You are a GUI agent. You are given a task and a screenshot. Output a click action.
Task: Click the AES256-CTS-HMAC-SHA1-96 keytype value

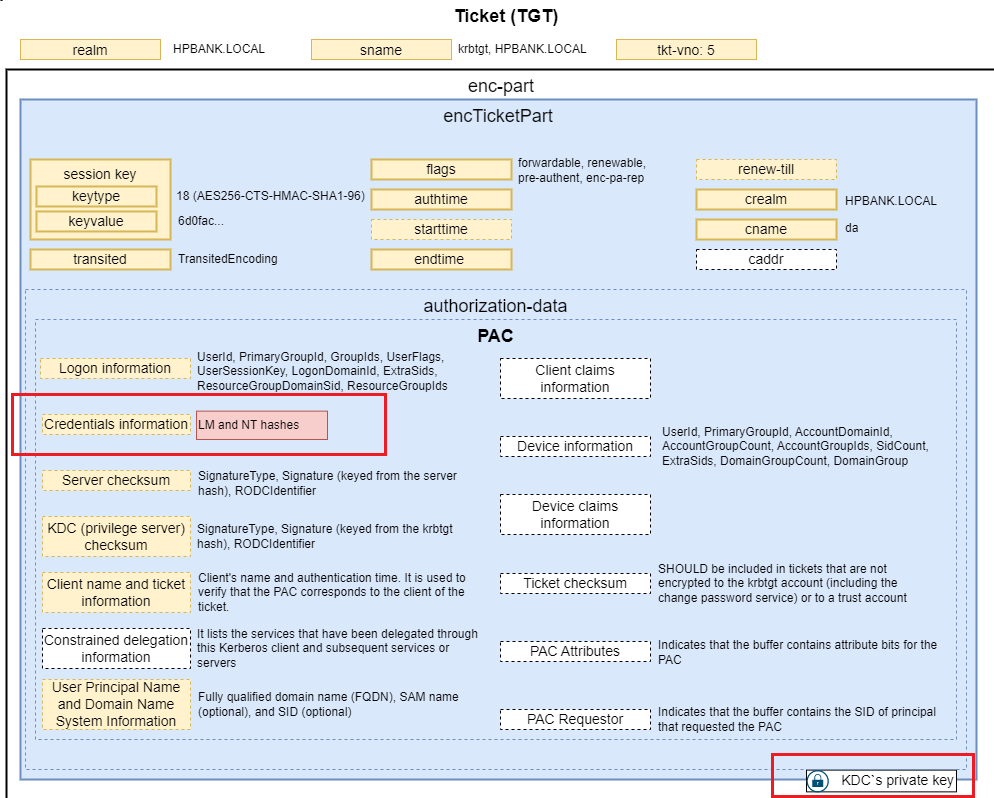[x=271, y=196]
